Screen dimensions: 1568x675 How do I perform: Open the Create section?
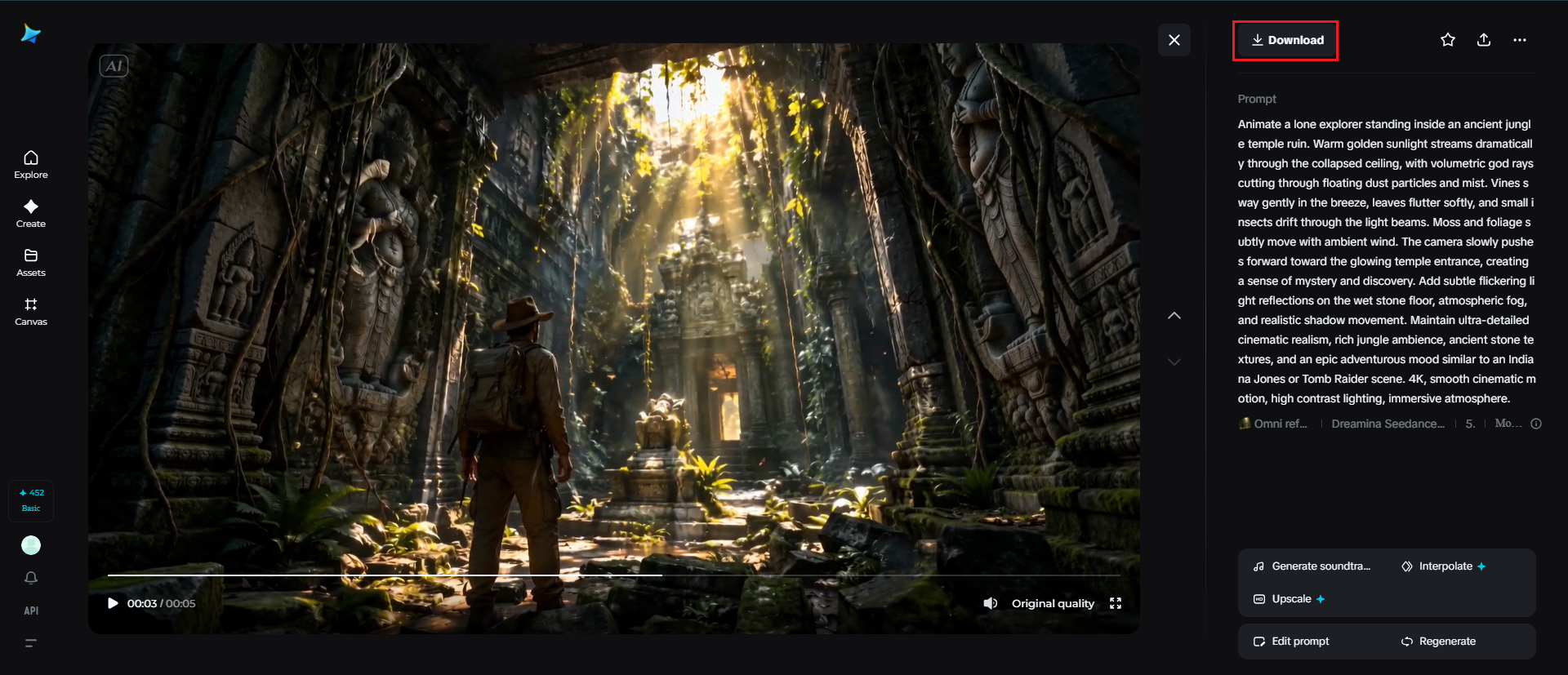tap(31, 214)
